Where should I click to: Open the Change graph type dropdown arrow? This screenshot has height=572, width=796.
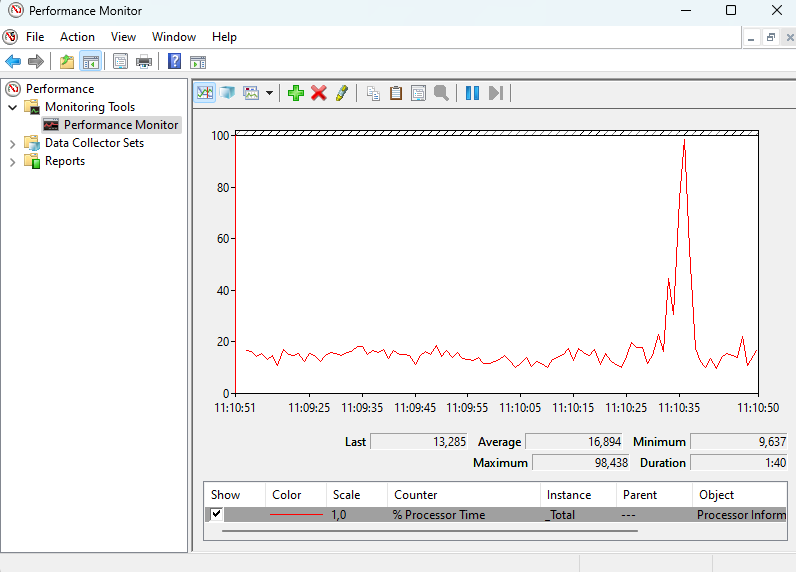(269, 93)
